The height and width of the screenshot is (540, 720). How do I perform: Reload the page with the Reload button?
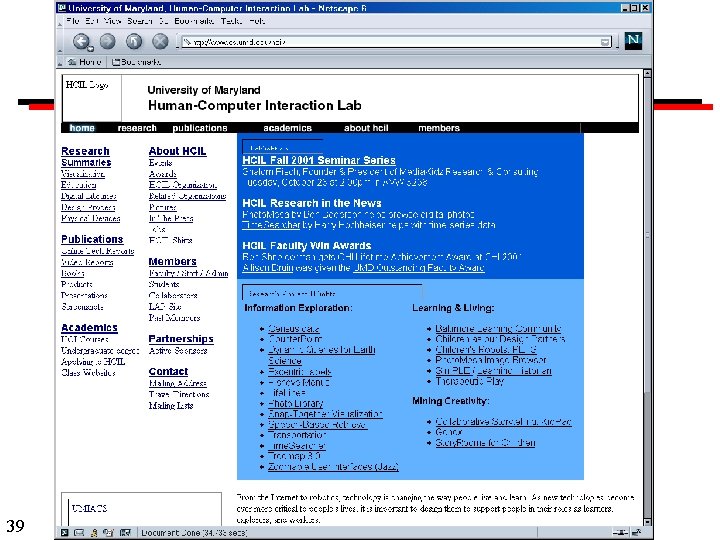134,42
